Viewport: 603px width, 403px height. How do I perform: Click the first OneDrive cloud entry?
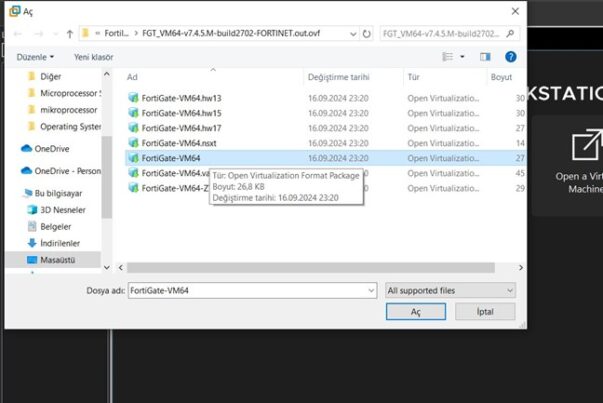pos(52,148)
